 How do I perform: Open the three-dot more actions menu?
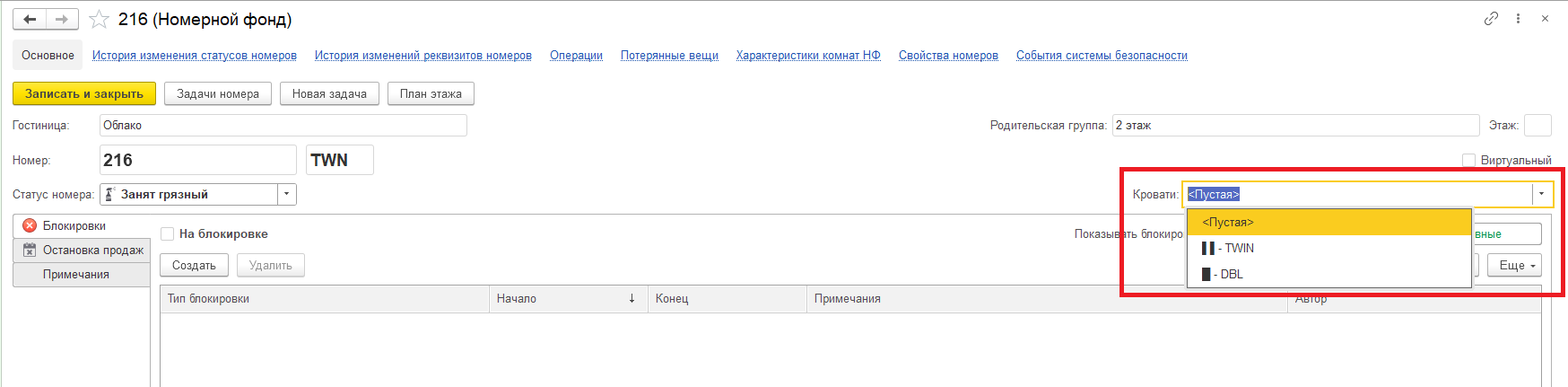click(x=1518, y=18)
